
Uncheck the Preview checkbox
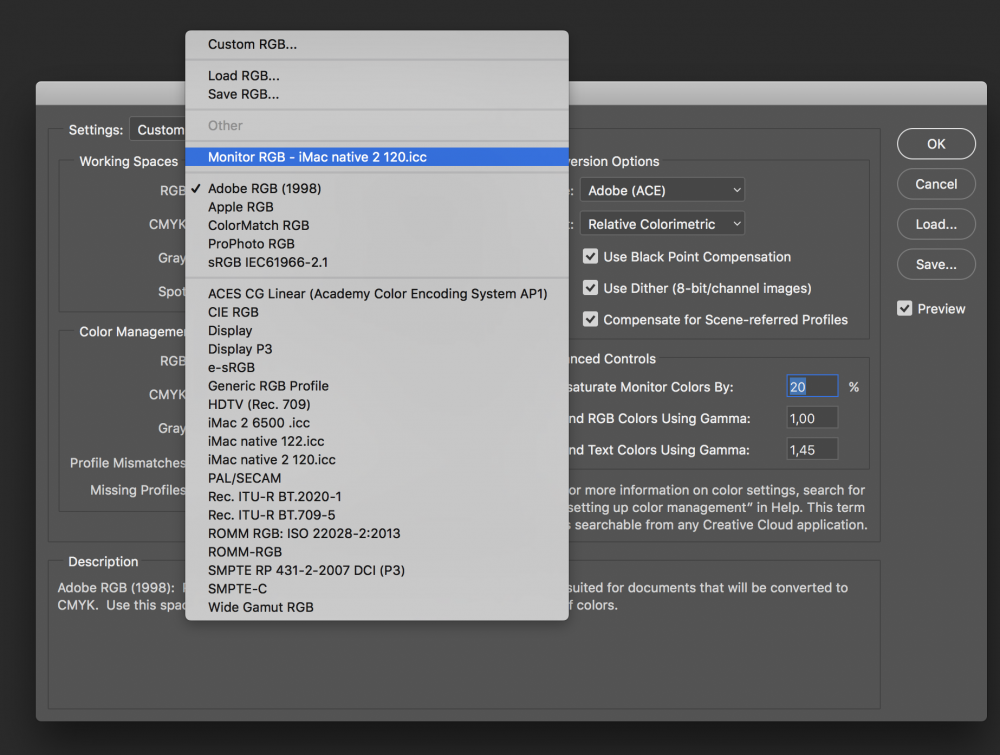(x=904, y=309)
